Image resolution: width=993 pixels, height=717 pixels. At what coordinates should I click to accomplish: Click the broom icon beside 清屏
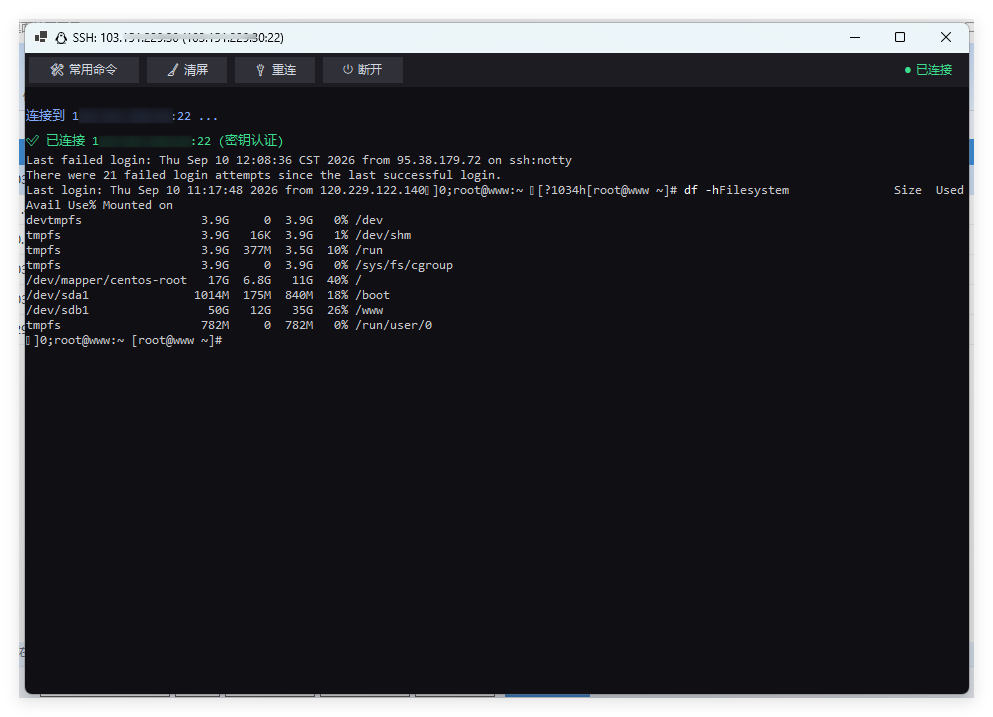[x=173, y=70]
